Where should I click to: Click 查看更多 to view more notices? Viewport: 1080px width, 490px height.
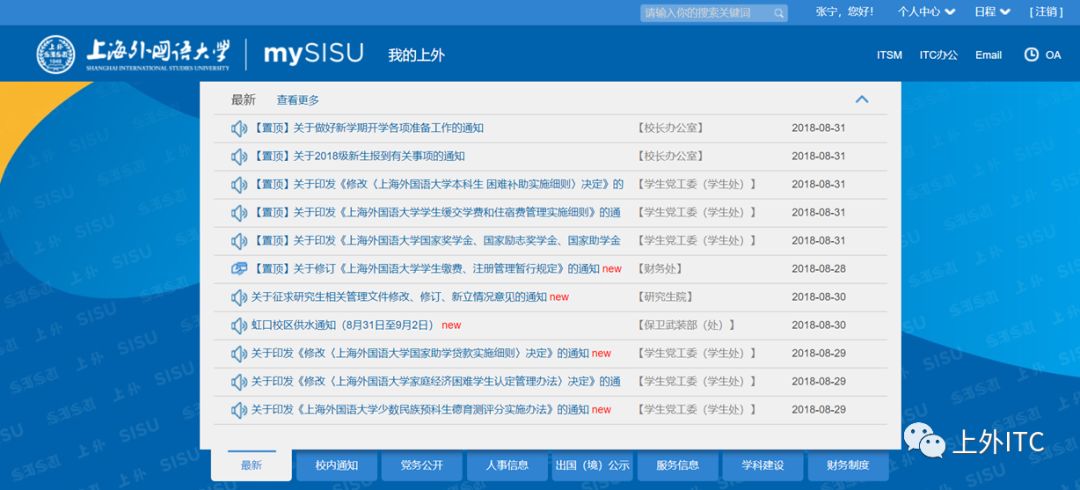tap(298, 100)
